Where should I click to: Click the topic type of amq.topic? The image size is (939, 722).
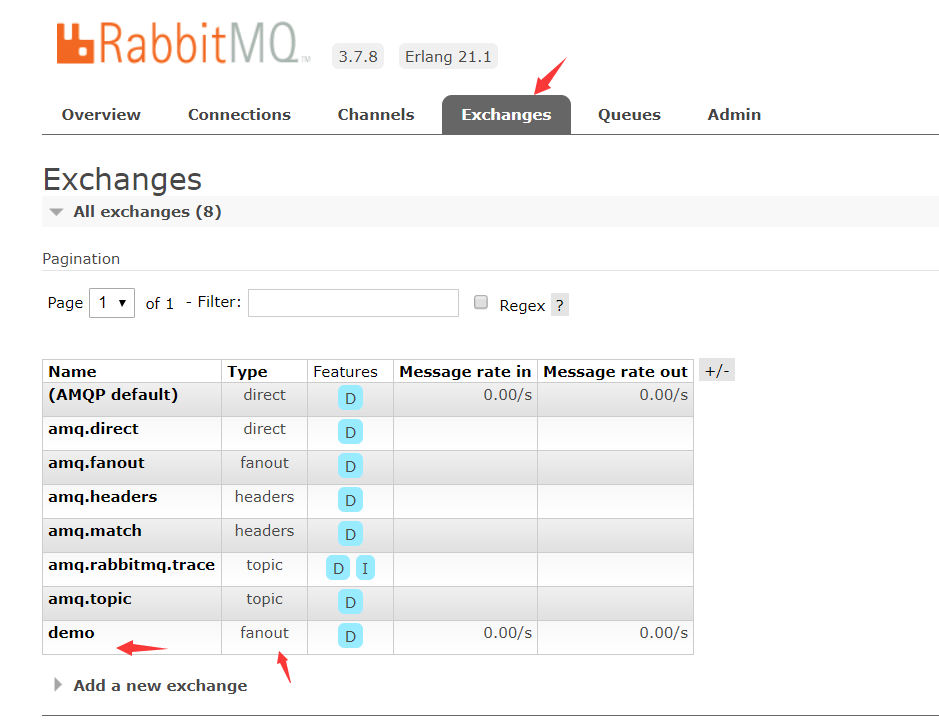(264, 599)
